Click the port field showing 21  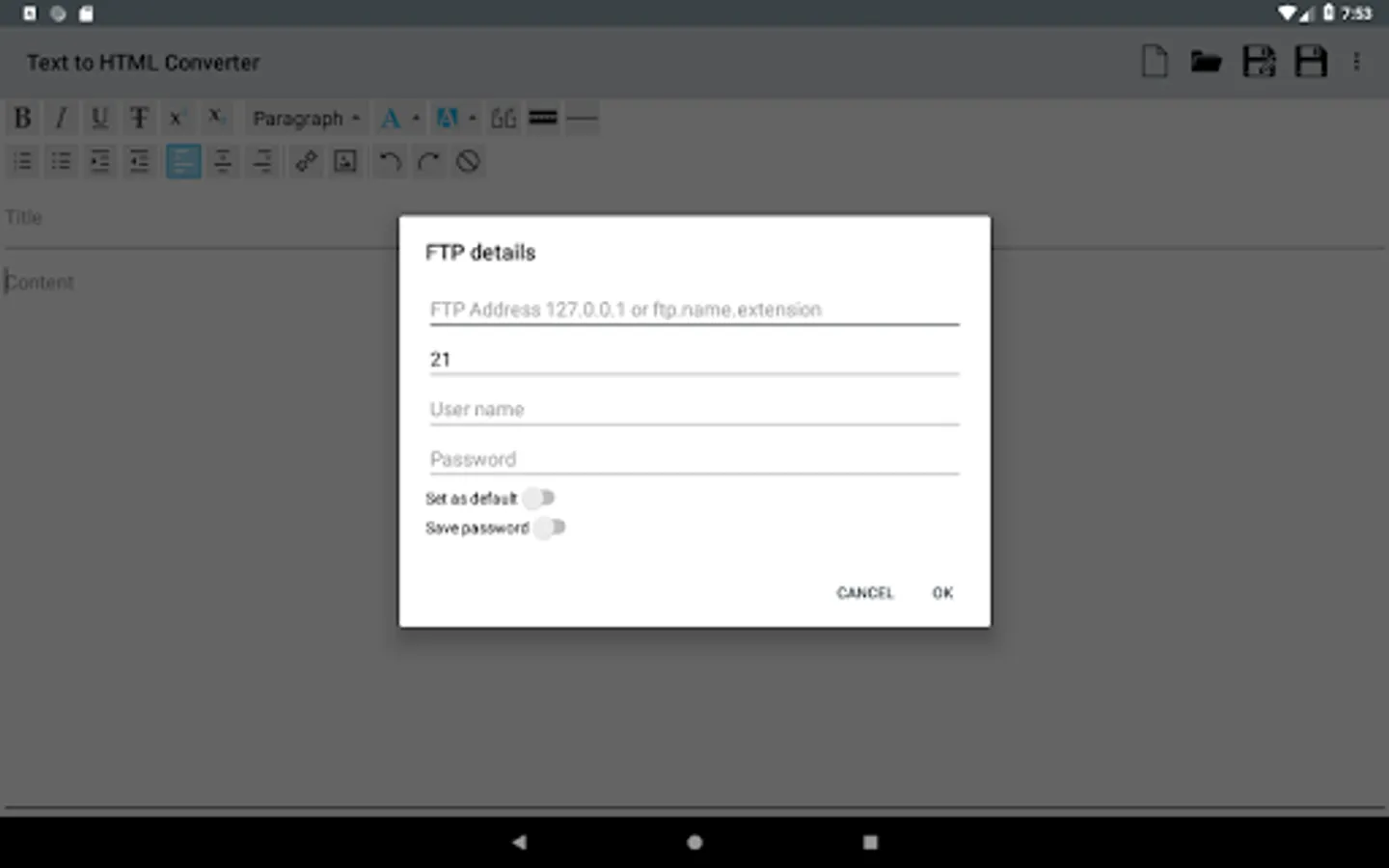click(x=694, y=360)
